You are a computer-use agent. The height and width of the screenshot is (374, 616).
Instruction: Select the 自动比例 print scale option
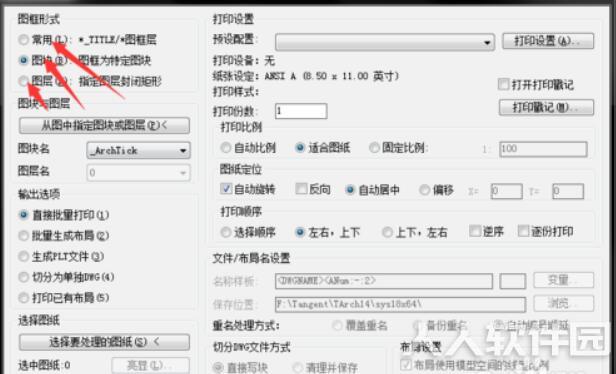(226, 148)
